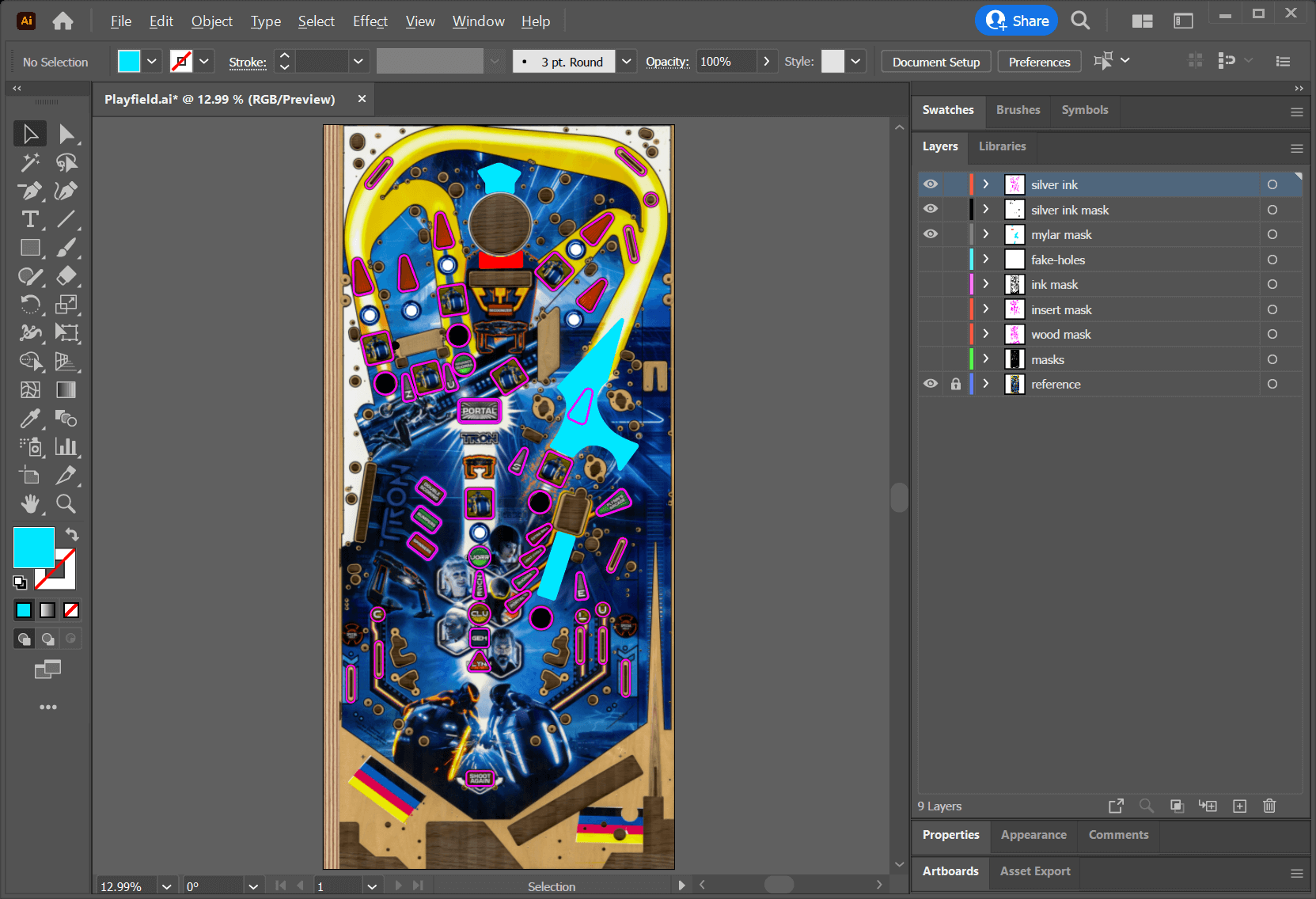
Task: Select the Direct Selection tool
Action: pos(66,134)
